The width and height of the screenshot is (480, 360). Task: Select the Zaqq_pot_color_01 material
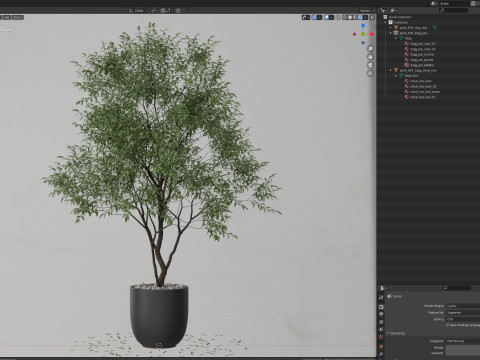point(423,44)
